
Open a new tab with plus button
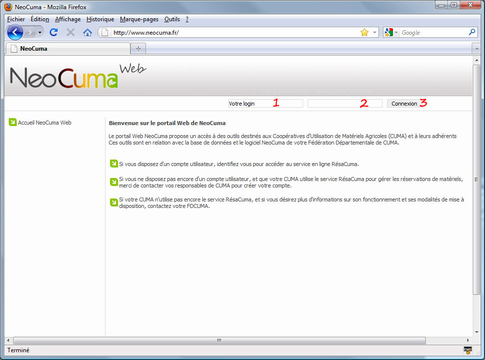(138, 49)
